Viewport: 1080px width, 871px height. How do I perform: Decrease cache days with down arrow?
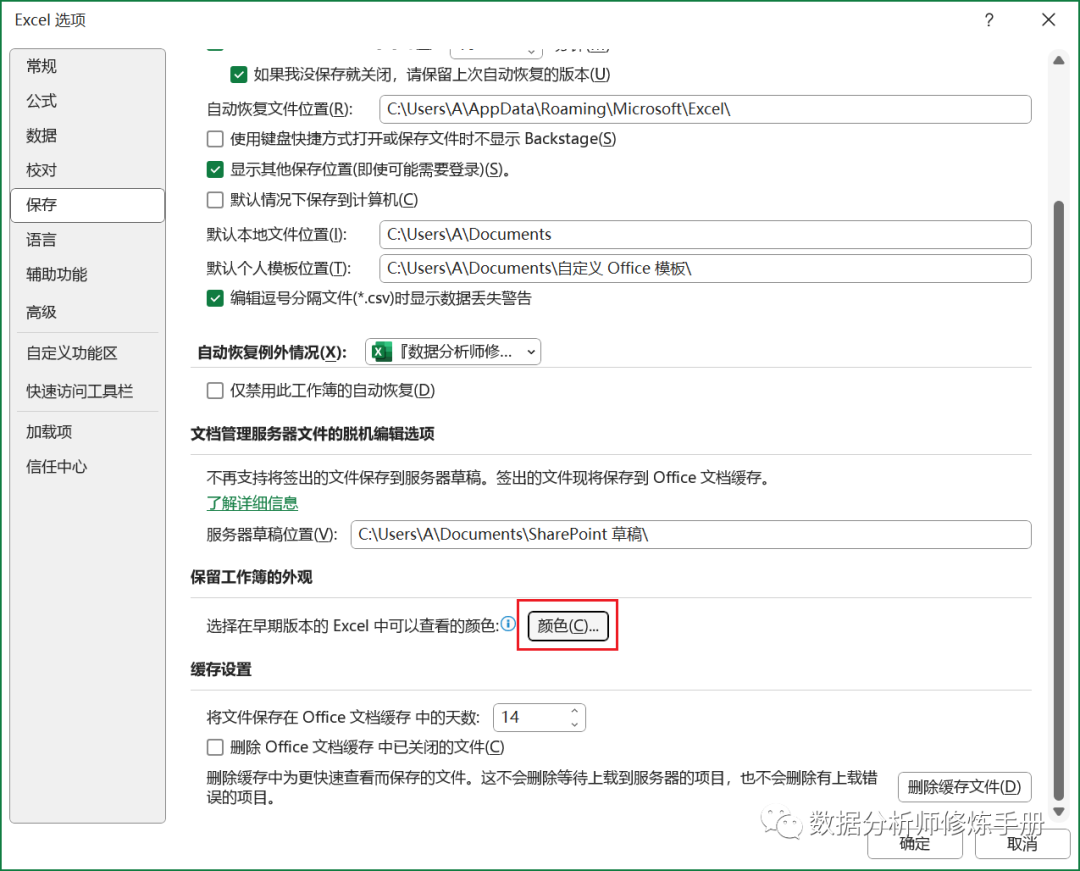pyautogui.click(x=574, y=724)
